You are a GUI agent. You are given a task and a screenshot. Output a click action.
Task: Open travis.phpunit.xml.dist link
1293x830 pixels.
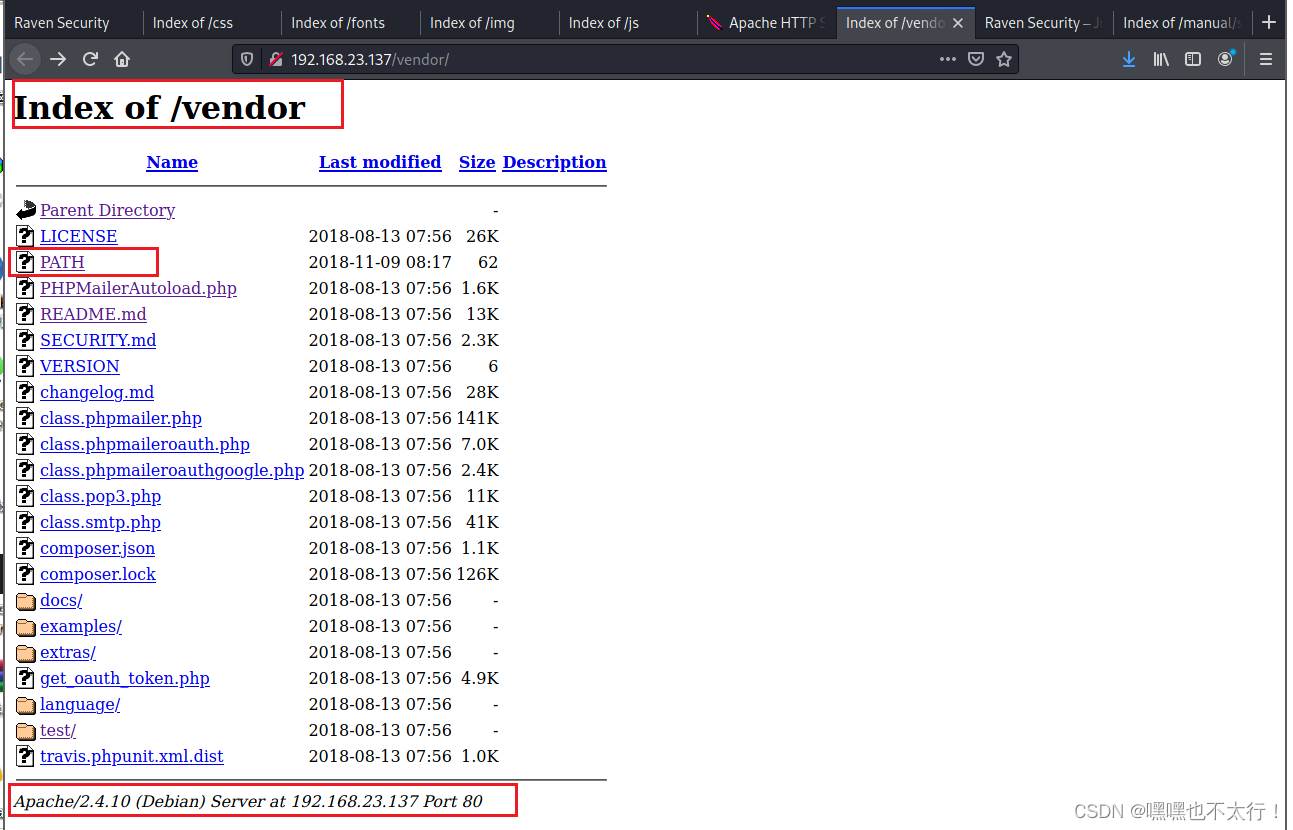click(x=132, y=756)
